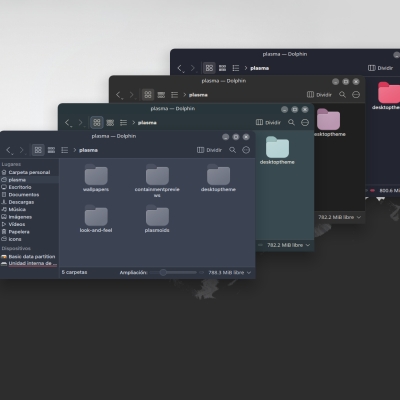Viewport: 400px width, 400px height.
Task: Select desktoptheme folder in front window
Action: pos(218,178)
